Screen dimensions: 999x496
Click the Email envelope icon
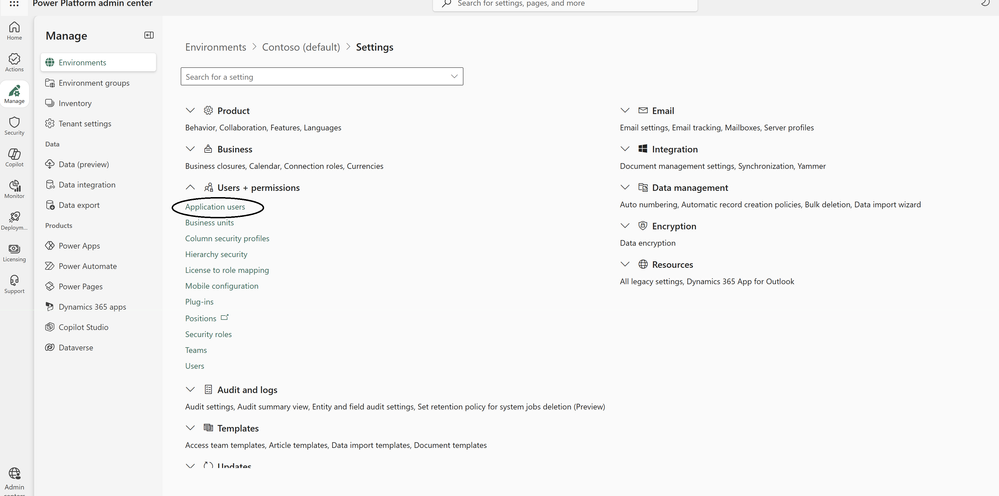(642, 110)
